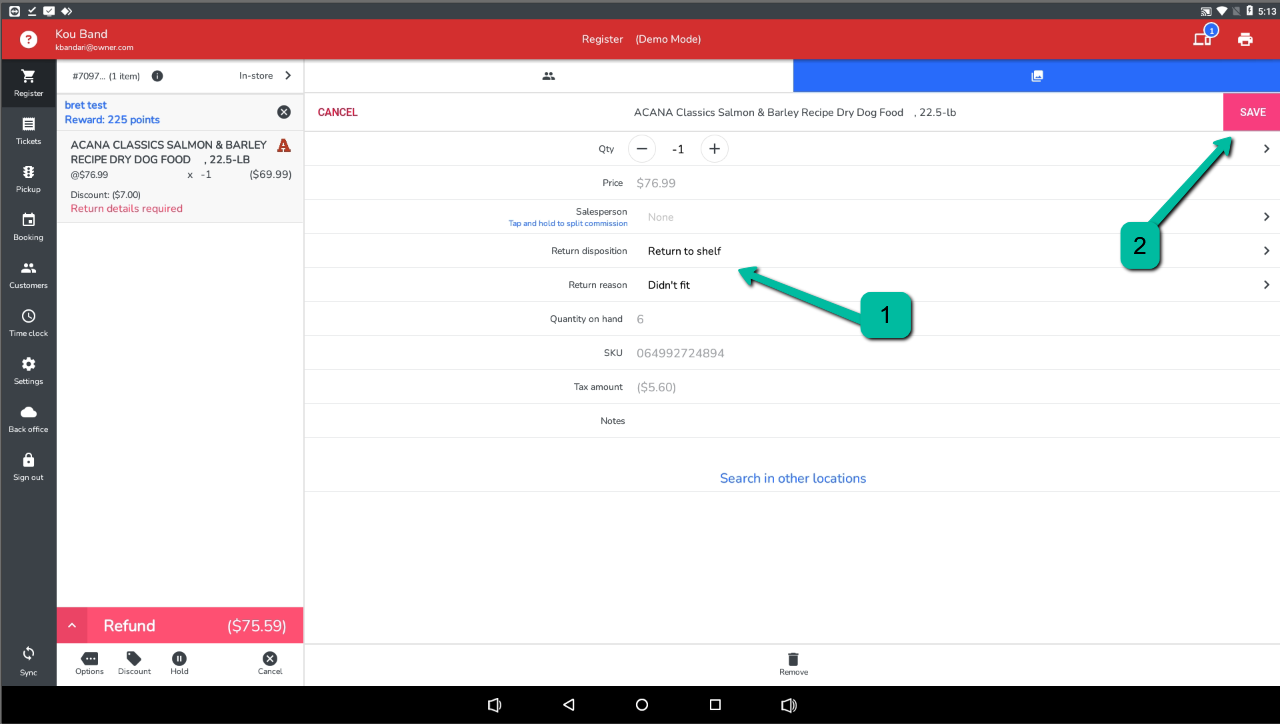Click the help question mark icon
Screen dimensions: 1280x724
point(28,40)
